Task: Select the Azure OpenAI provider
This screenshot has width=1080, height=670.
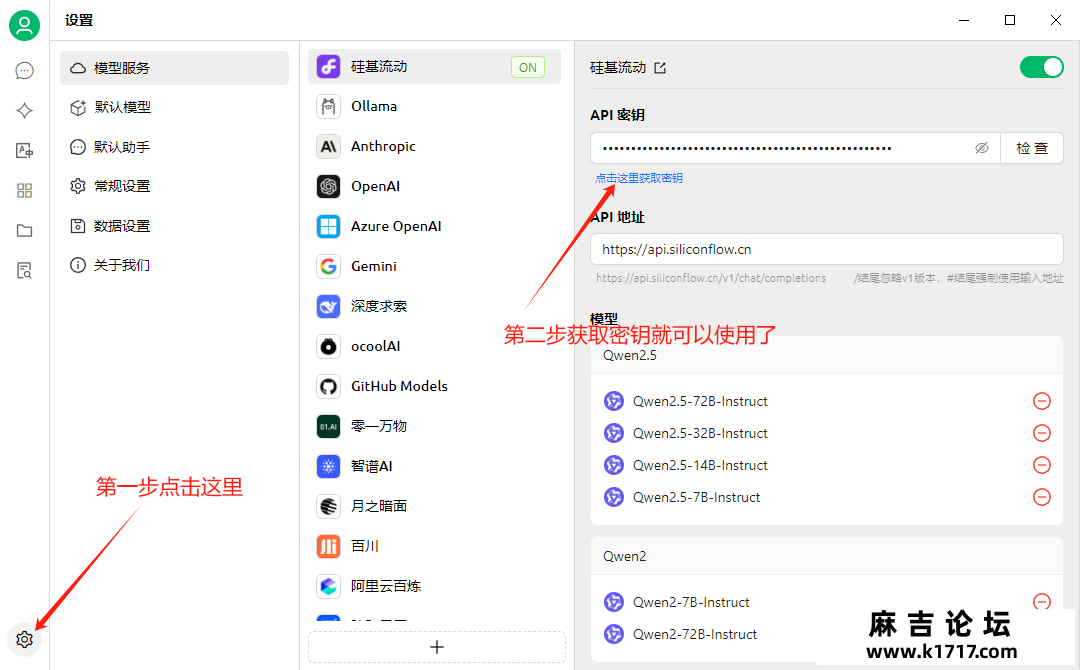Action: coord(434,226)
